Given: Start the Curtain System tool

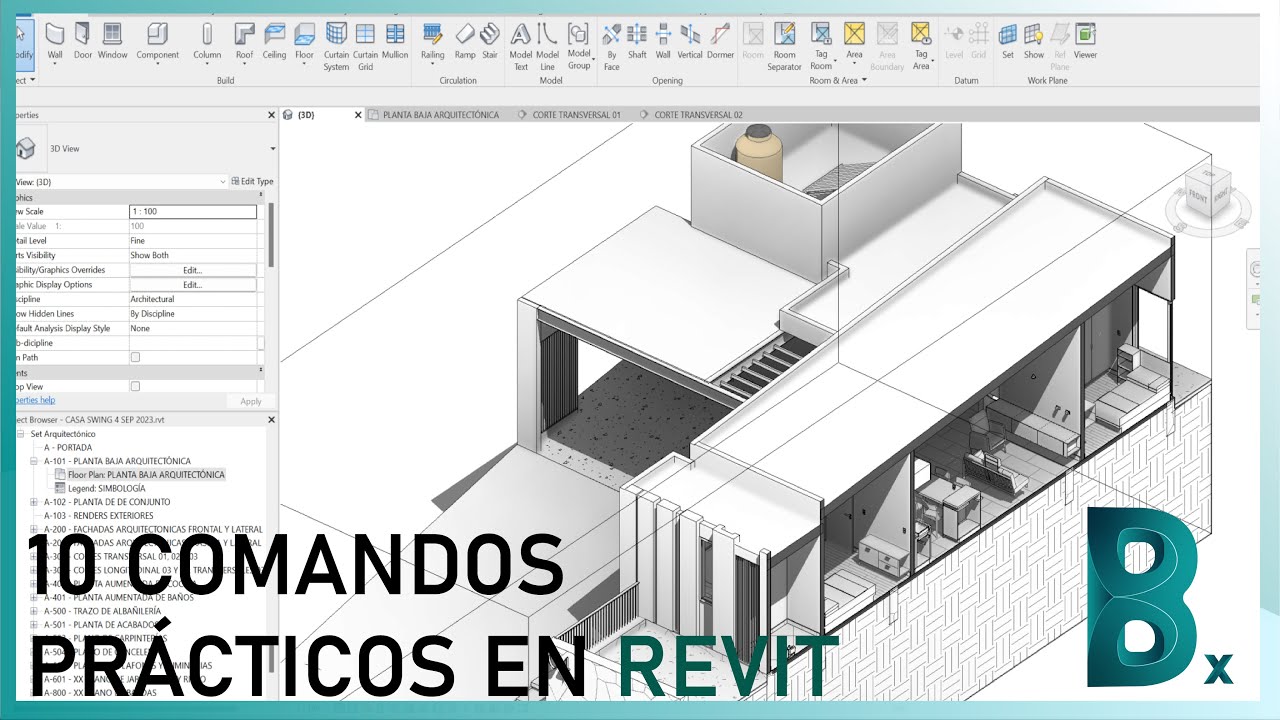Looking at the screenshot, I should click(x=337, y=47).
